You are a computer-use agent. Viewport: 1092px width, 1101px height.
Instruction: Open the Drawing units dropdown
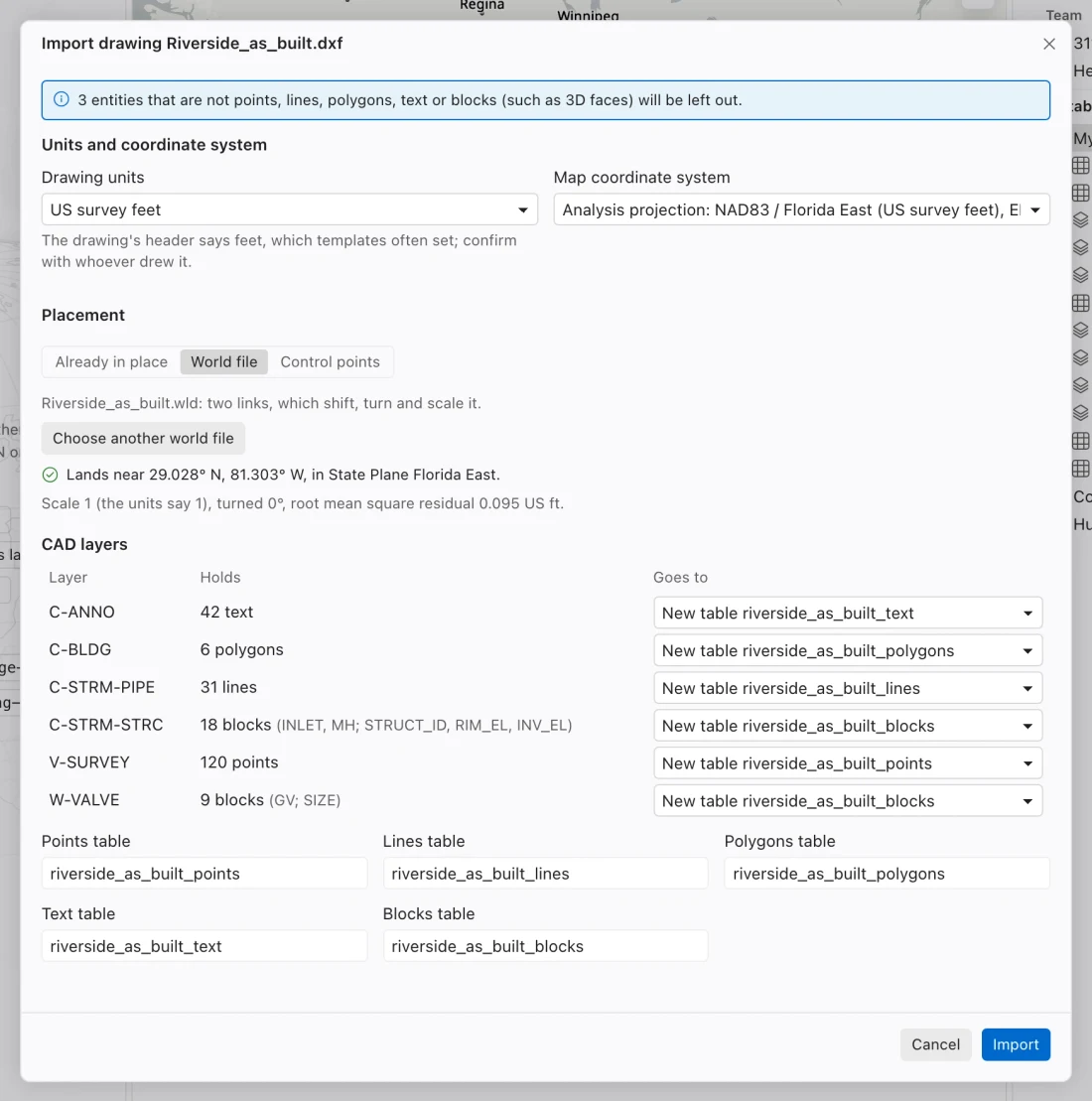pyautogui.click(x=289, y=209)
